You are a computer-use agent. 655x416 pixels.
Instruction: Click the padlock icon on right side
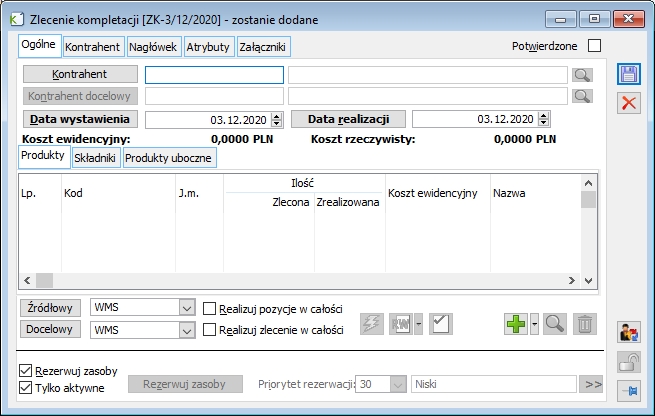click(629, 362)
